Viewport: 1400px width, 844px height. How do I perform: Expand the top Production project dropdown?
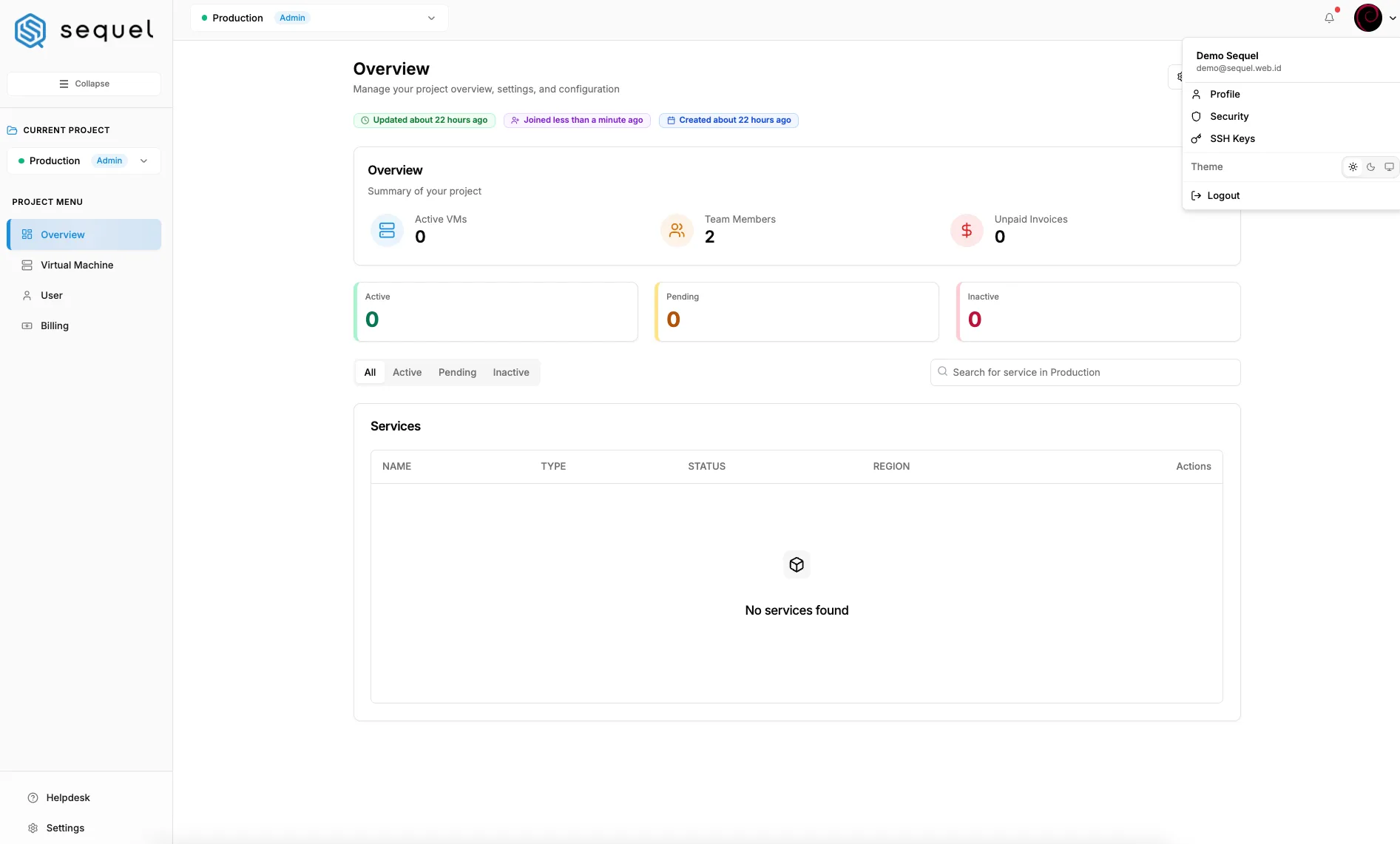point(319,18)
